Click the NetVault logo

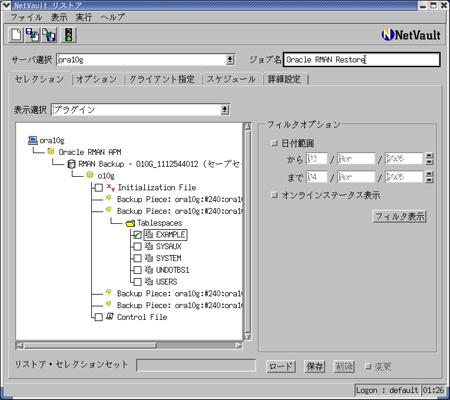(411, 35)
